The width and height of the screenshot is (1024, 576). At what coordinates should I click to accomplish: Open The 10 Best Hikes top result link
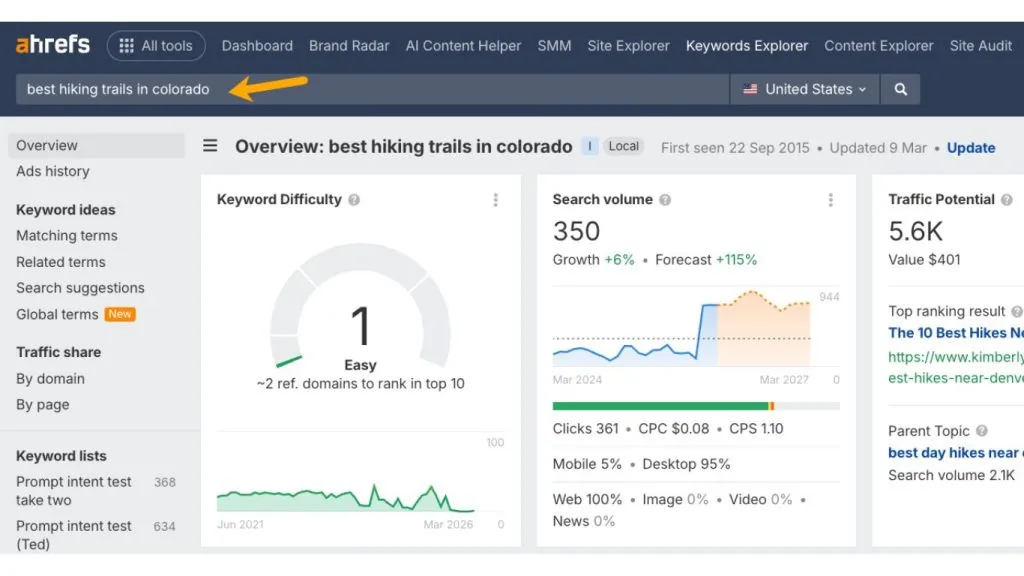(x=955, y=333)
